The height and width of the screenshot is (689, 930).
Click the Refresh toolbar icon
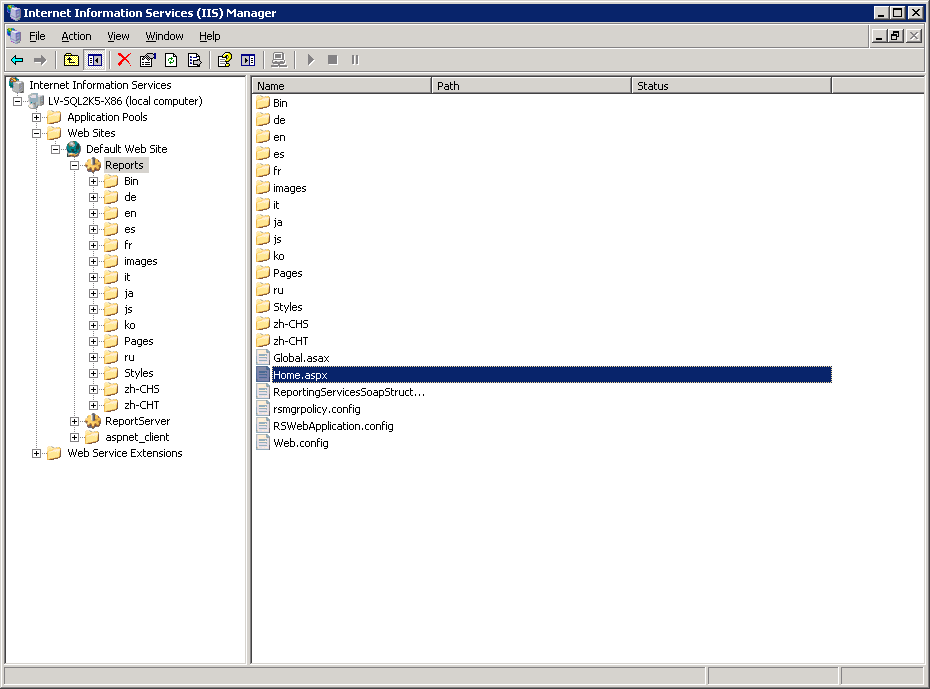tap(171, 60)
